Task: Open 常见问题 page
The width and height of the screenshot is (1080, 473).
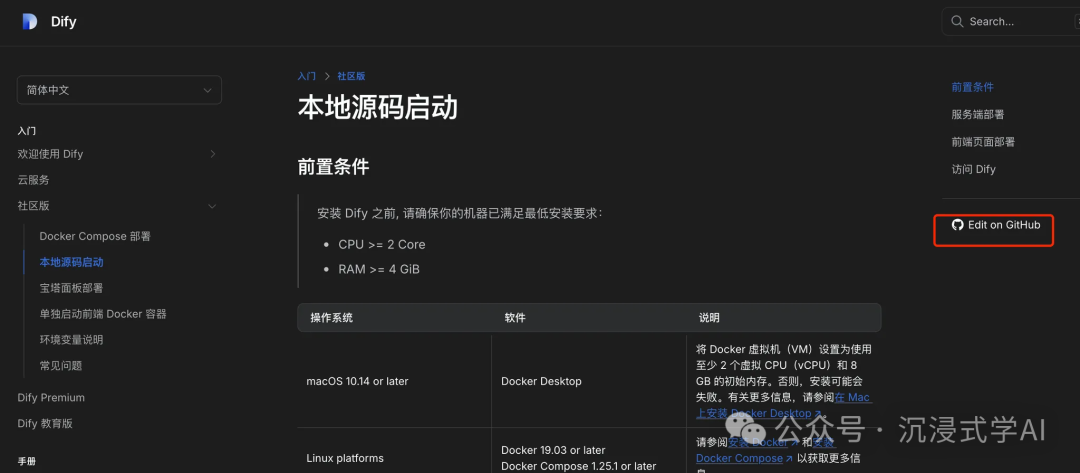Action: (61, 366)
